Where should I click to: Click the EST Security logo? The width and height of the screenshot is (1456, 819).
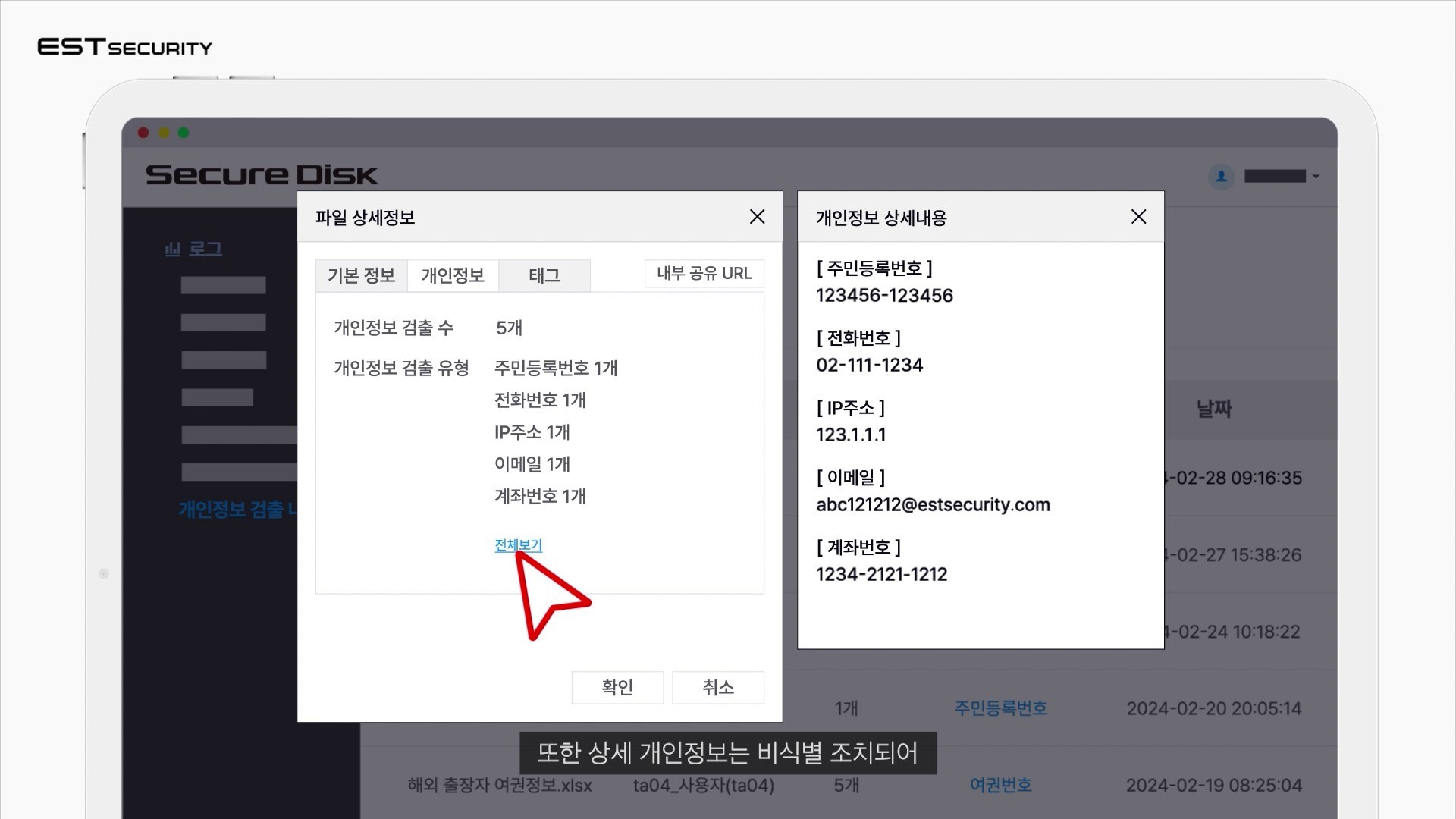[x=125, y=47]
